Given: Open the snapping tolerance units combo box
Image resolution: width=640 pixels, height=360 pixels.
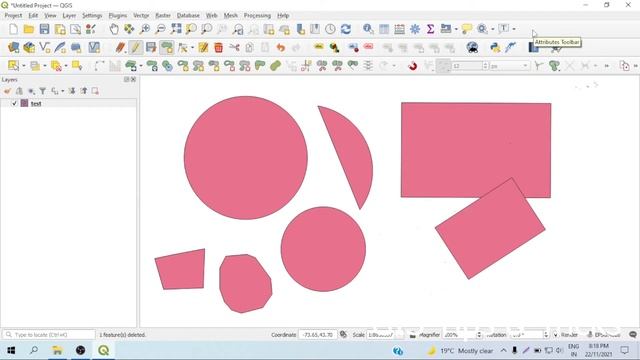Looking at the screenshot, I should tap(509, 66).
